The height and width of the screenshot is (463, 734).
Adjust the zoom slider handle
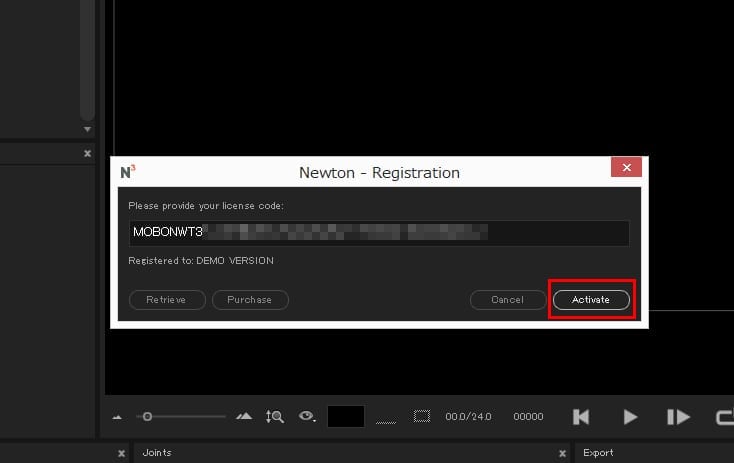coord(147,416)
